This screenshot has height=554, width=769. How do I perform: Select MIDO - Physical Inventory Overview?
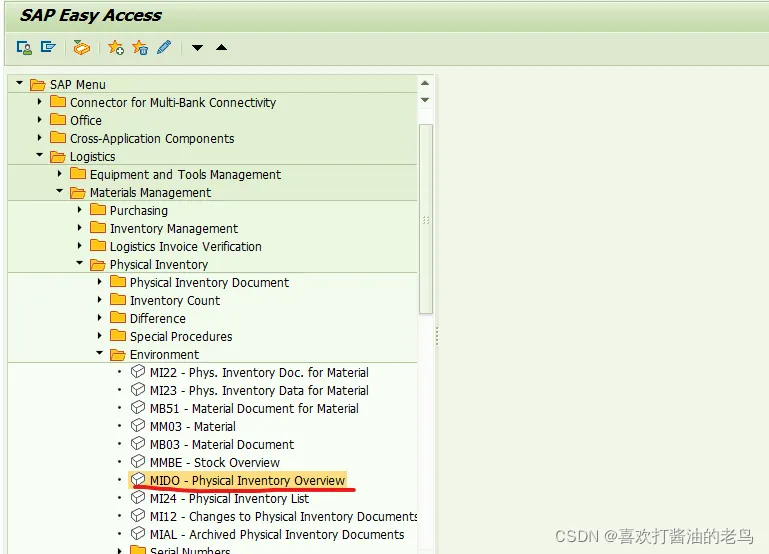point(248,480)
